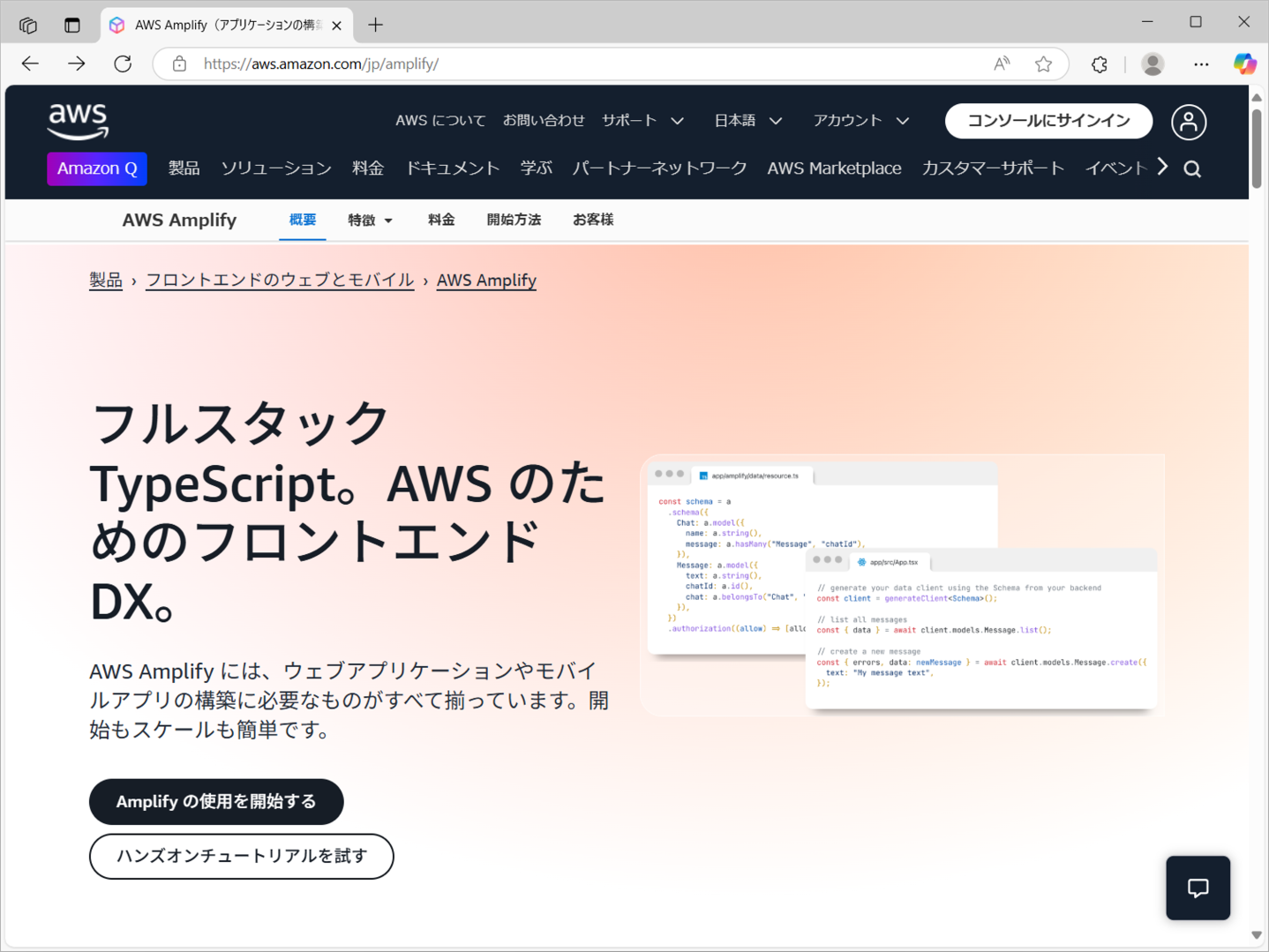The height and width of the screenshot is (952, 1269).
Task: Open イベント menu item
Action: [x=1115, y=168]
